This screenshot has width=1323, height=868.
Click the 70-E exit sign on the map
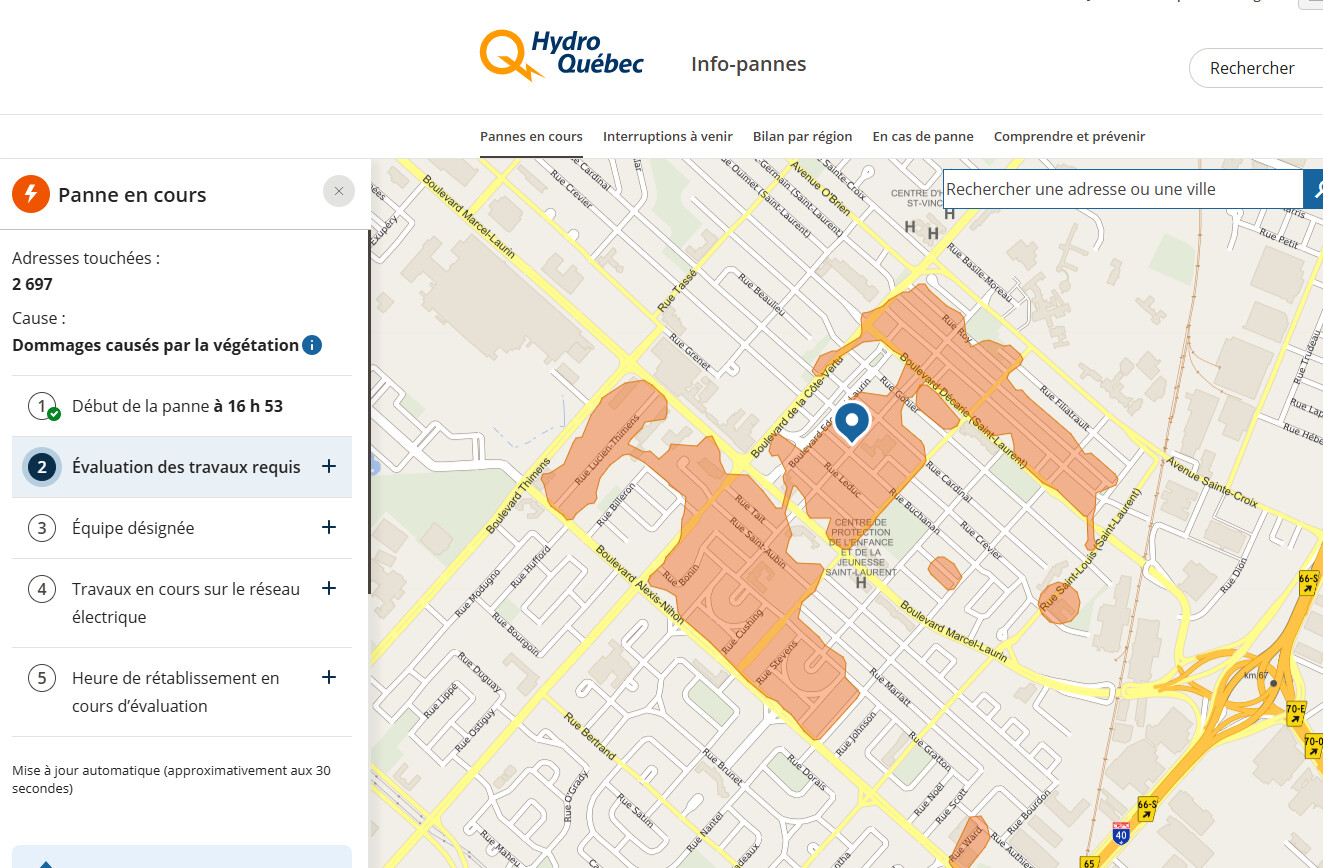coord(1296,713)
